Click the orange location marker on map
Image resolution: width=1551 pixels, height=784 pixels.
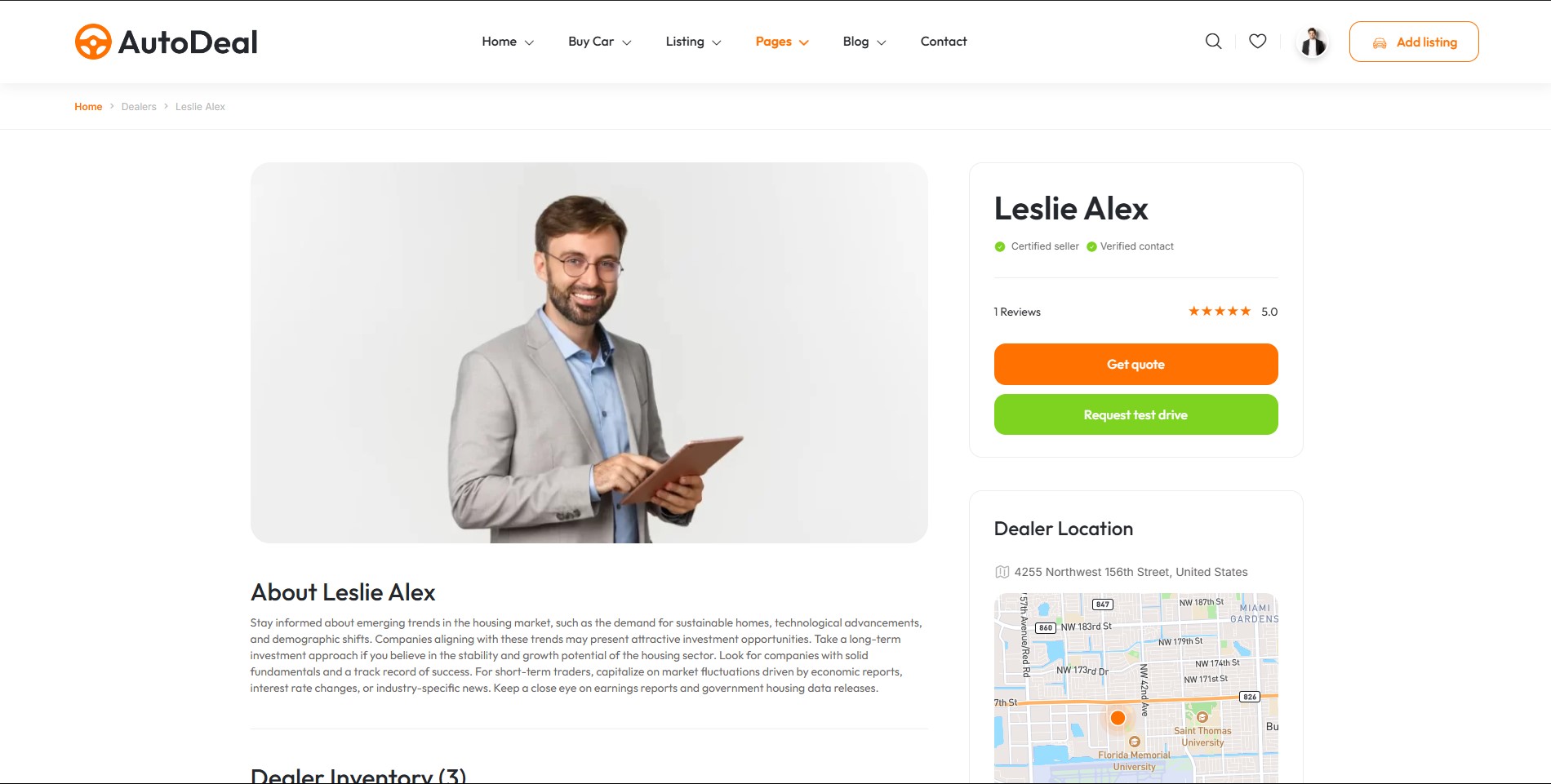[x=1118, y=718]
